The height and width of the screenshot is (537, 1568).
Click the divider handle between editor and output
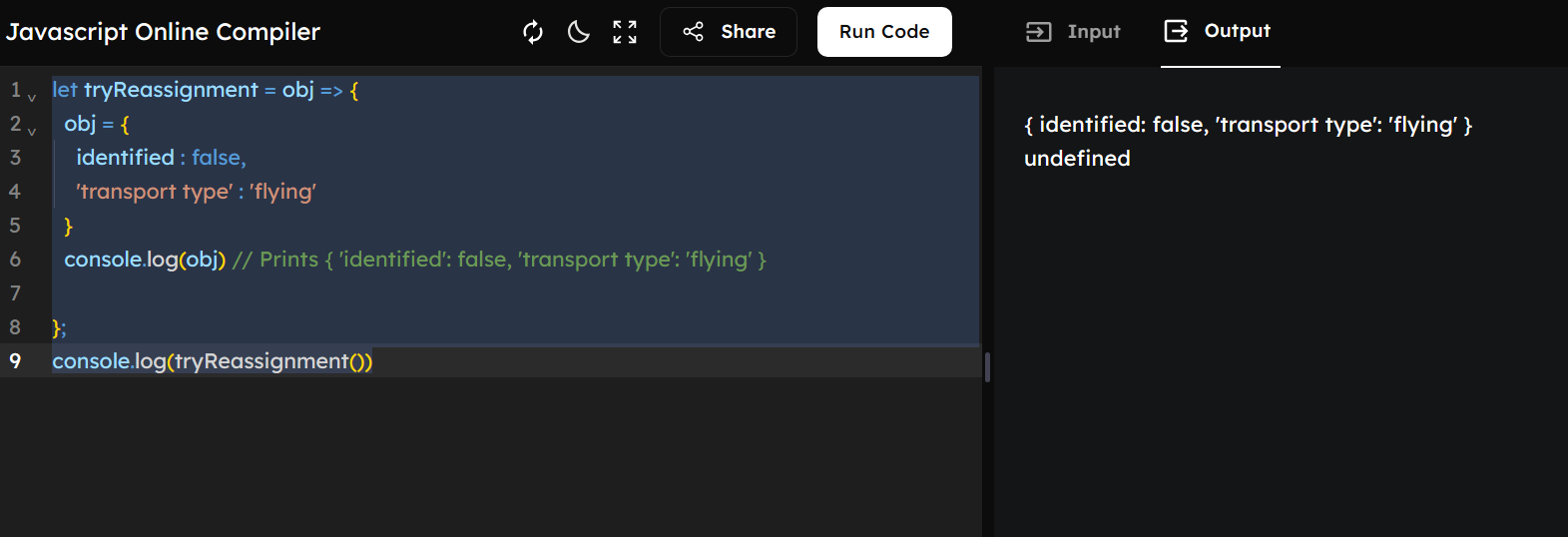click(987, 367)
